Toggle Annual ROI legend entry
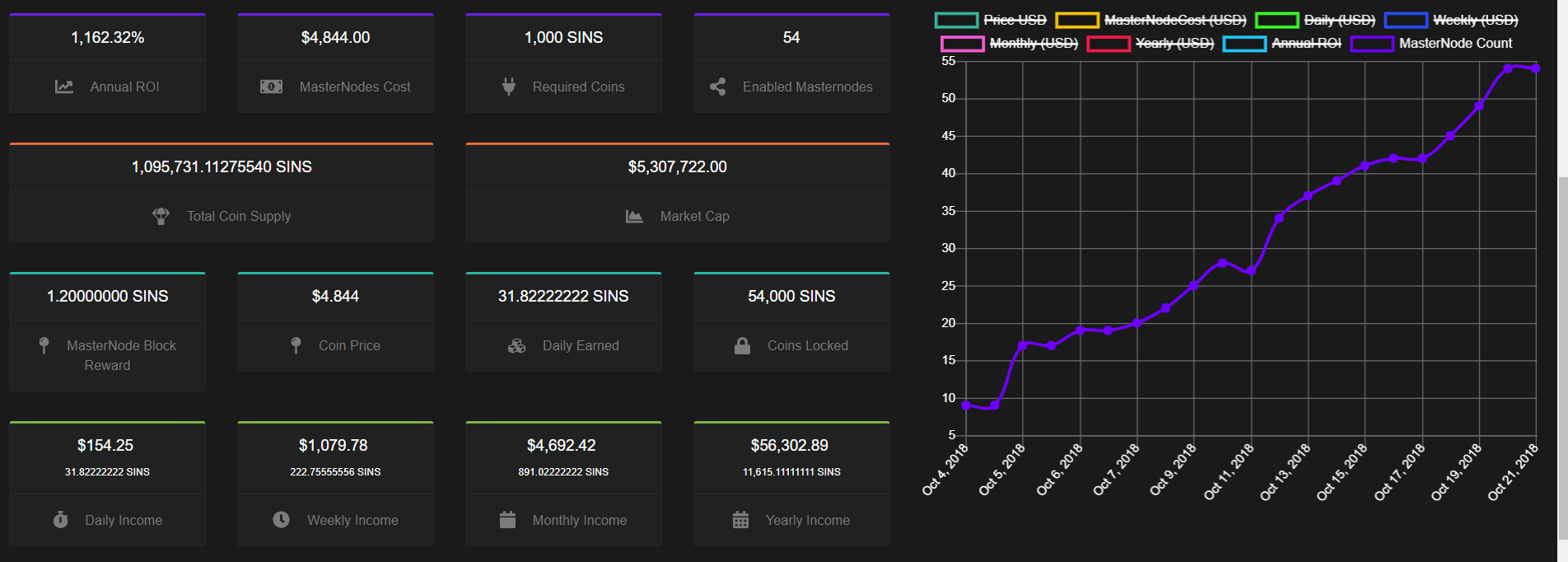The width and height of the screenshot is (1568, 562). click(1282, 43)
